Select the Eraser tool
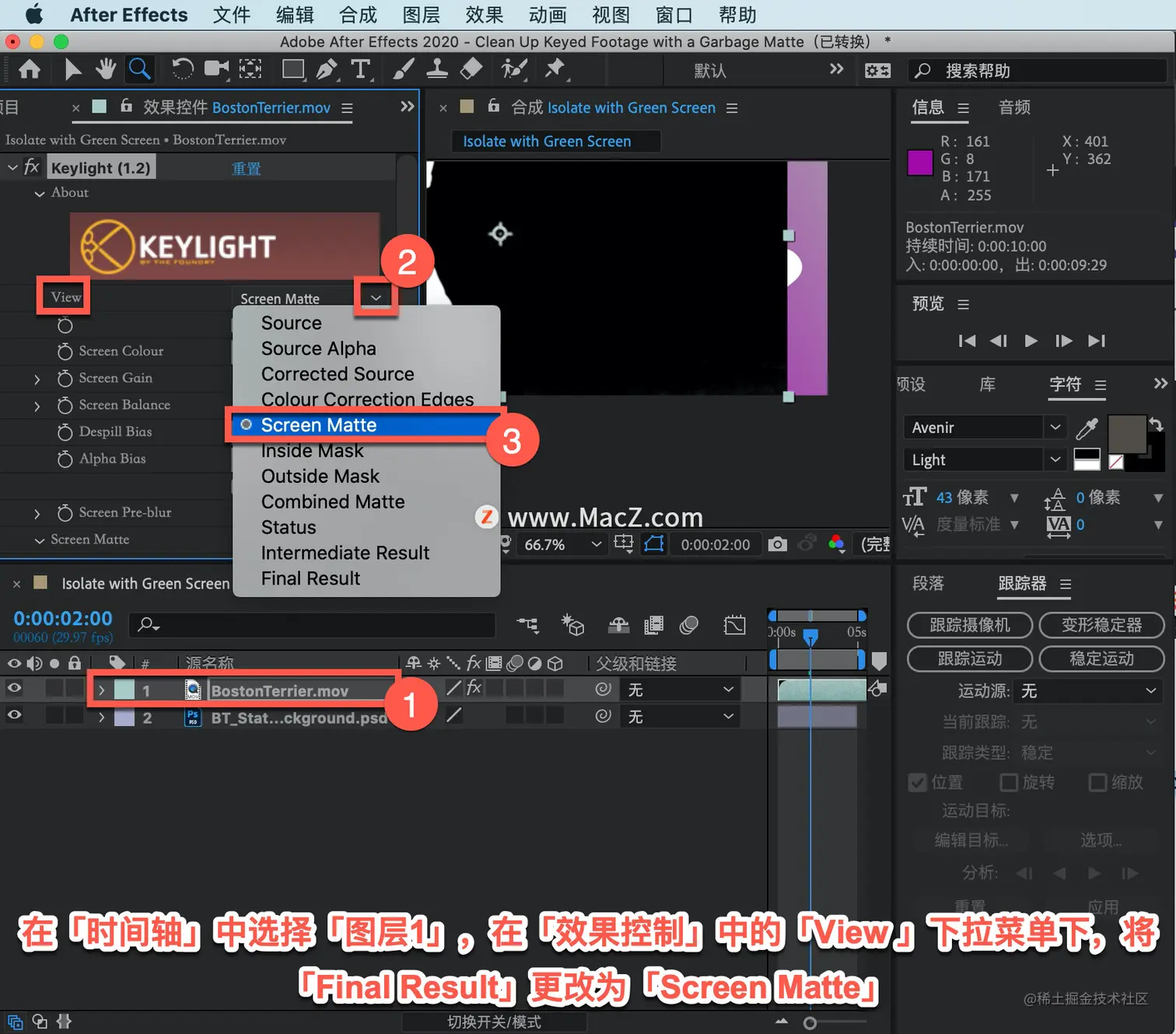1176x1034 pixels. tap(471, 70)
